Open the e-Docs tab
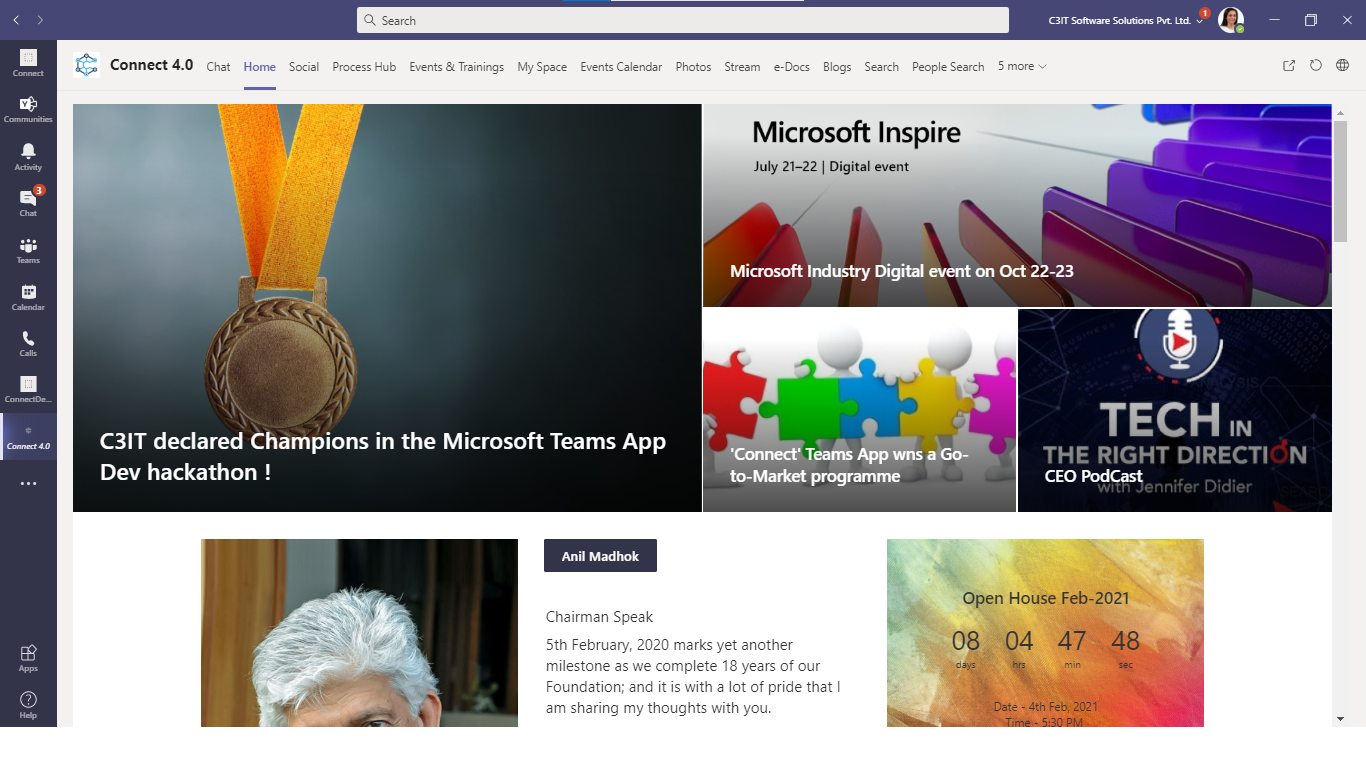Viewport: 1366px width, 768px height. pyautogui.click(x=792, y=67)
